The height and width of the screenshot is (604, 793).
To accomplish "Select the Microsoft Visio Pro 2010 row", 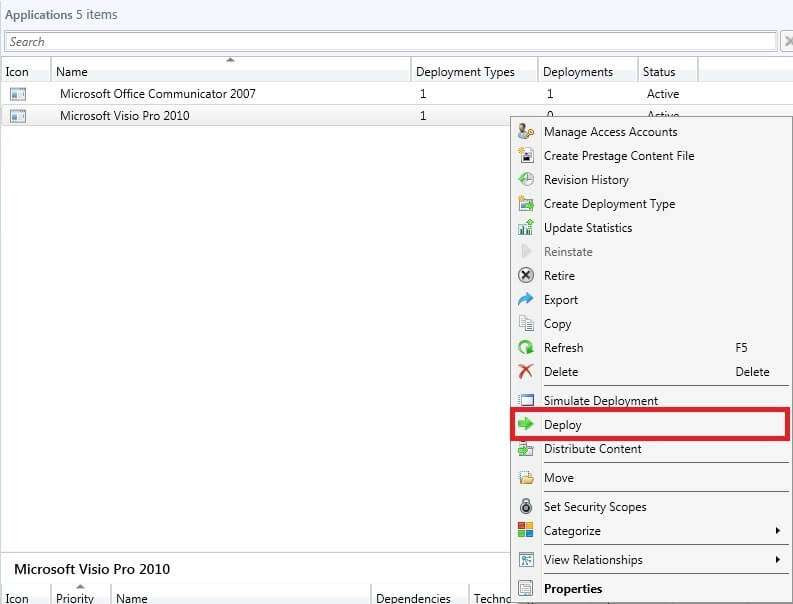I will click(x=255, y=115).
